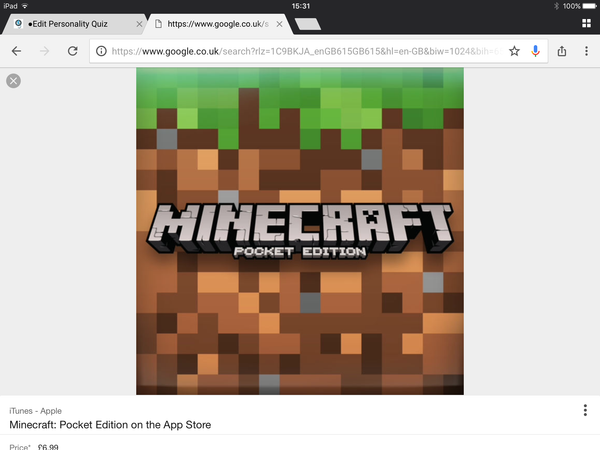This screenshot has width=600, height=450.
Task: Tap the Wi-Fi icon in status bar
Action: click(25, 6)
